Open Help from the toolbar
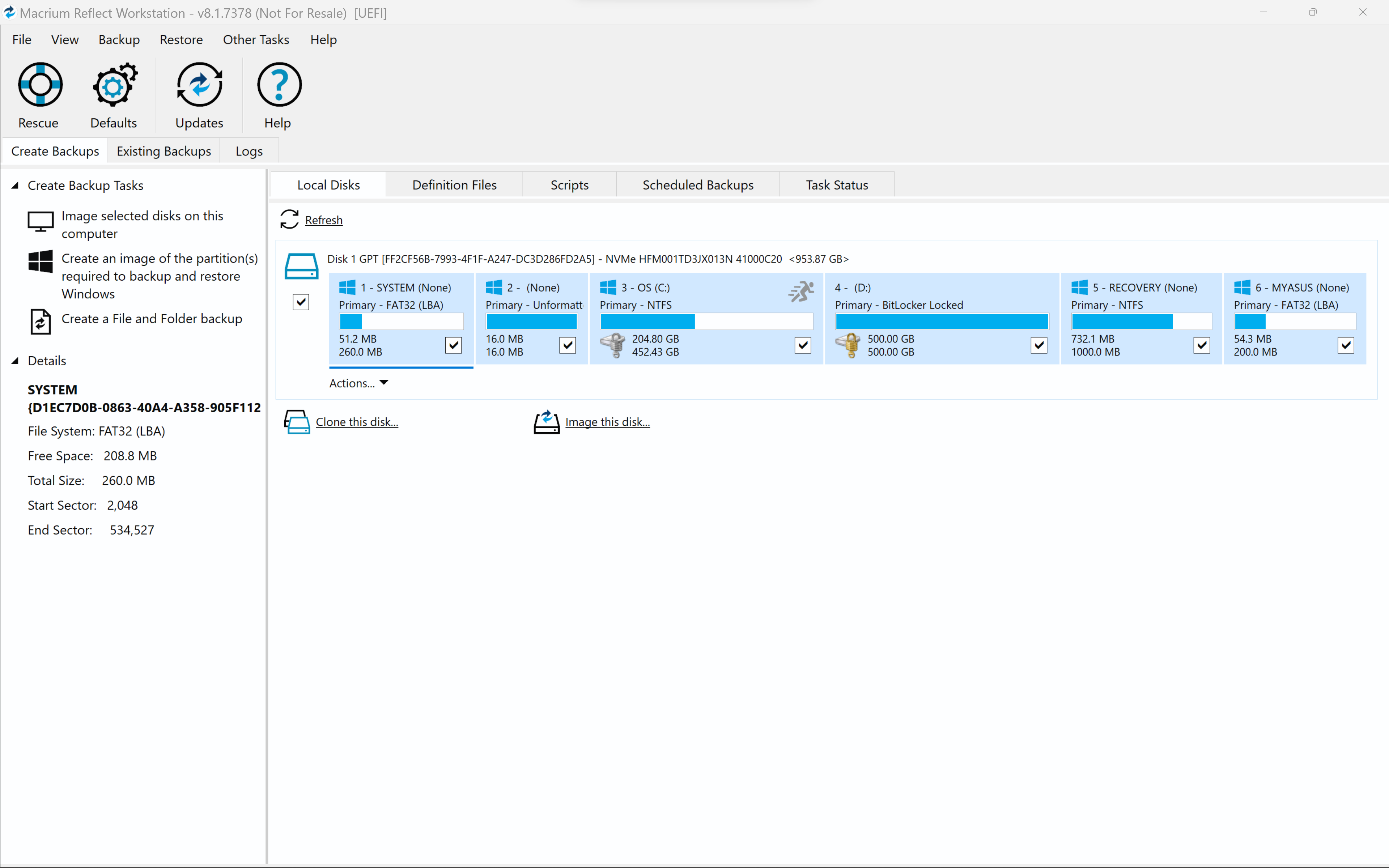The width and height of the screenshot is (1389, 868). [278, 95]
